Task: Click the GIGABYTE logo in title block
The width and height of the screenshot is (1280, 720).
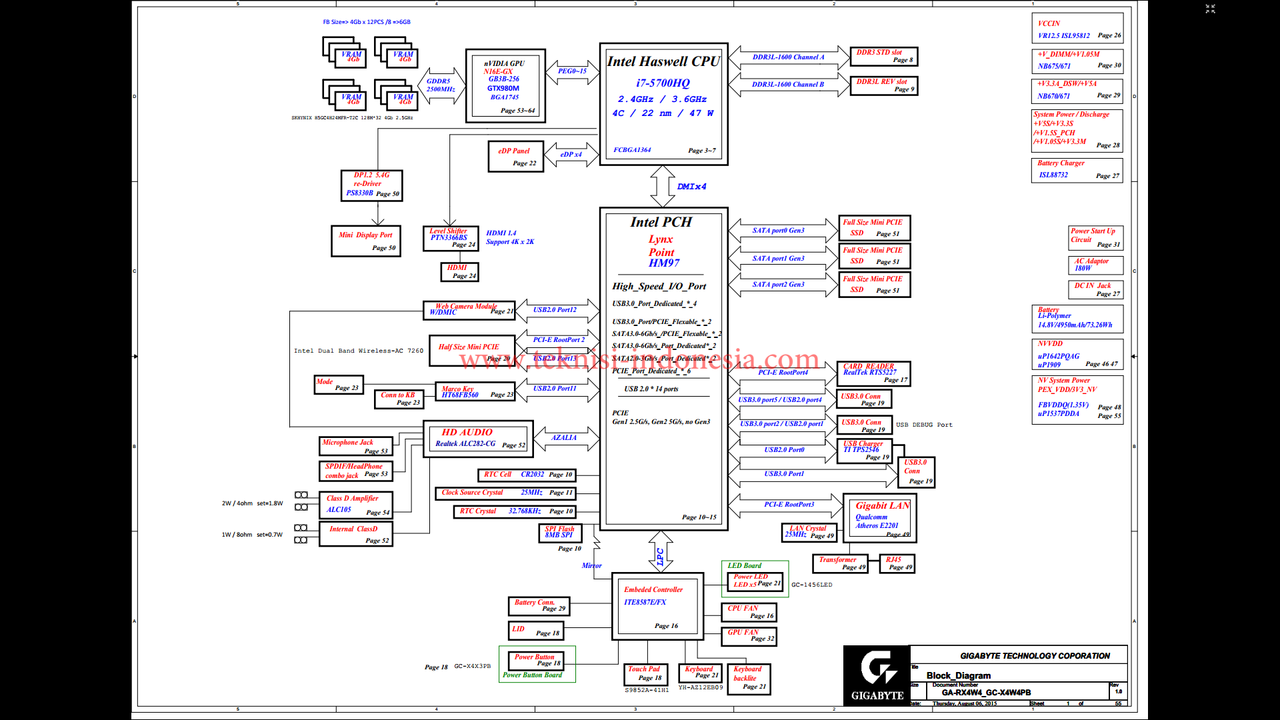Action: click(x=877, y=674)
